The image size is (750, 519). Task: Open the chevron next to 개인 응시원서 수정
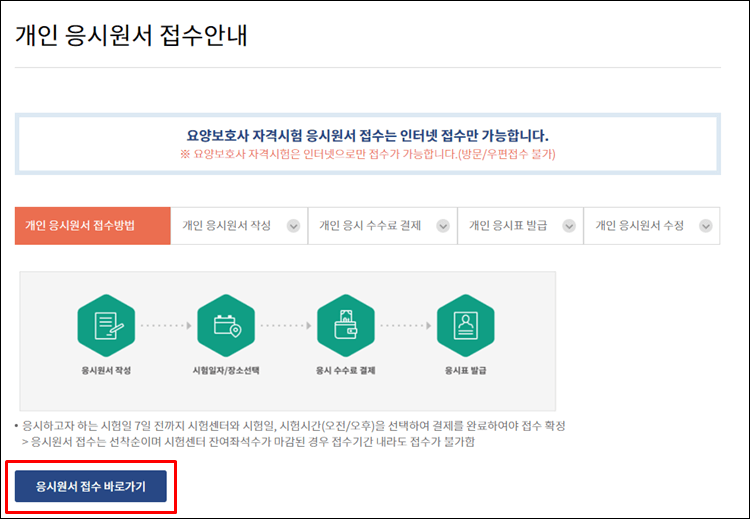(x=704, y=226)
